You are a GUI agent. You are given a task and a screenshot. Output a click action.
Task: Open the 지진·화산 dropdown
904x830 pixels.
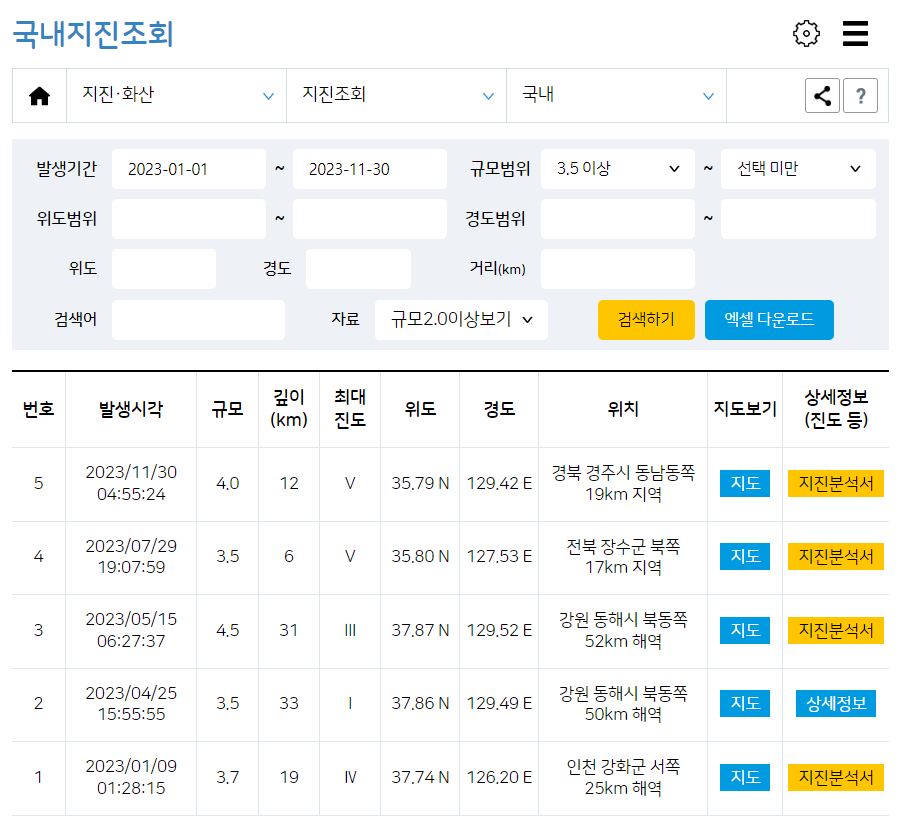176,95
